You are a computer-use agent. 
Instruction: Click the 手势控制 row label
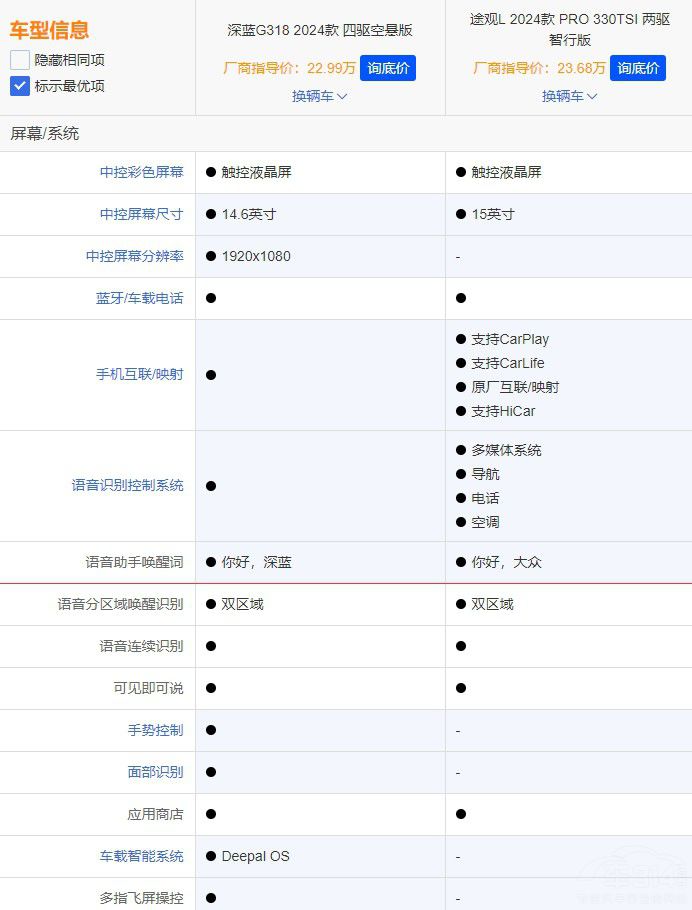(x=155, y=730)
